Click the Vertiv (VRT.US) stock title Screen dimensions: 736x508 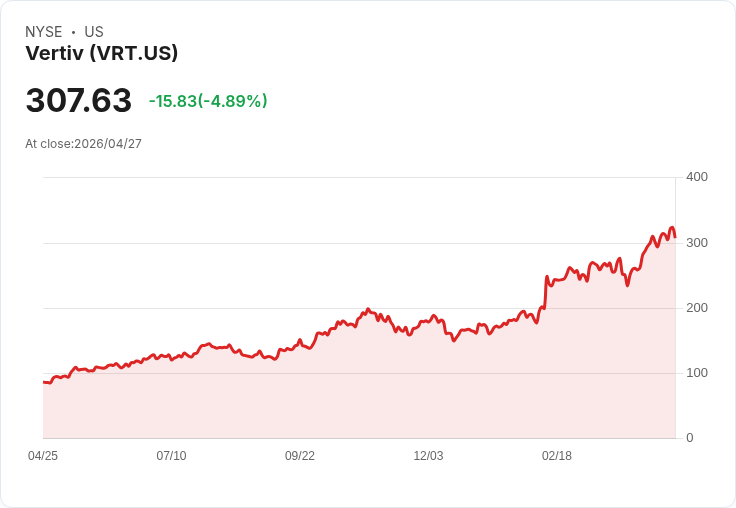point(101,54)
